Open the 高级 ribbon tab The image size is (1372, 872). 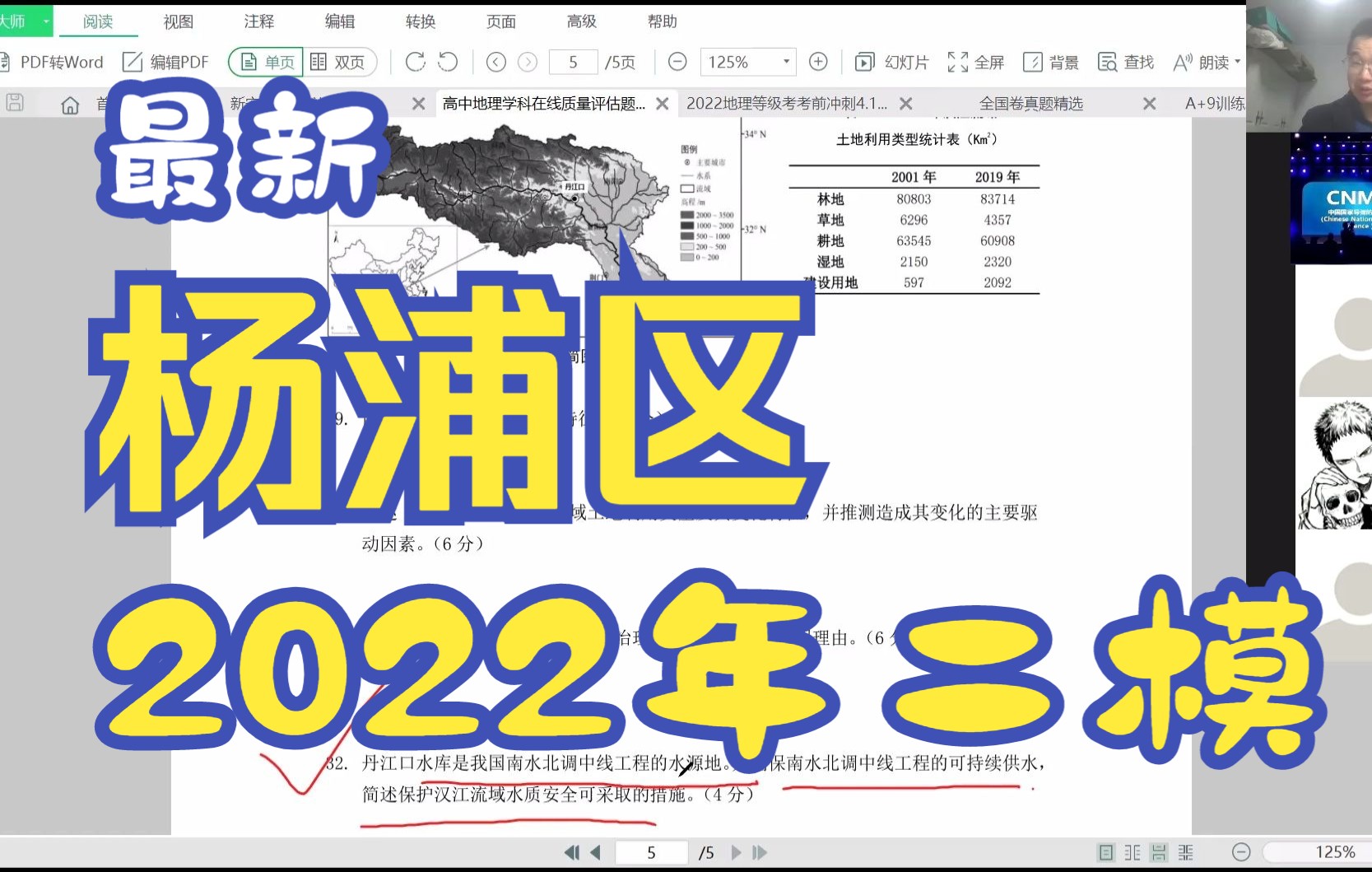(x=582, y=21)
